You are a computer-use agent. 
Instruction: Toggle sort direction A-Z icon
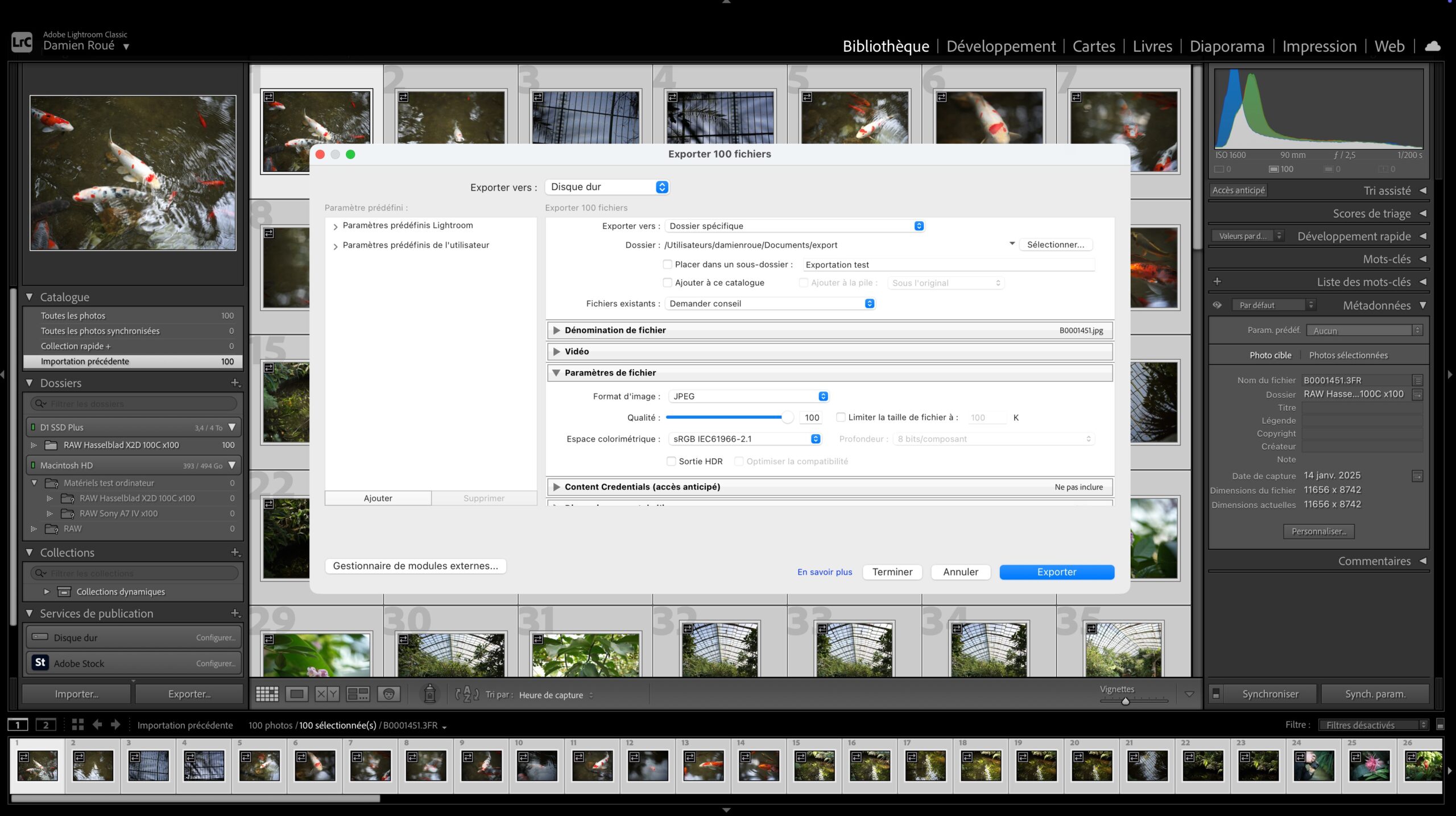[x=467, y=694]
